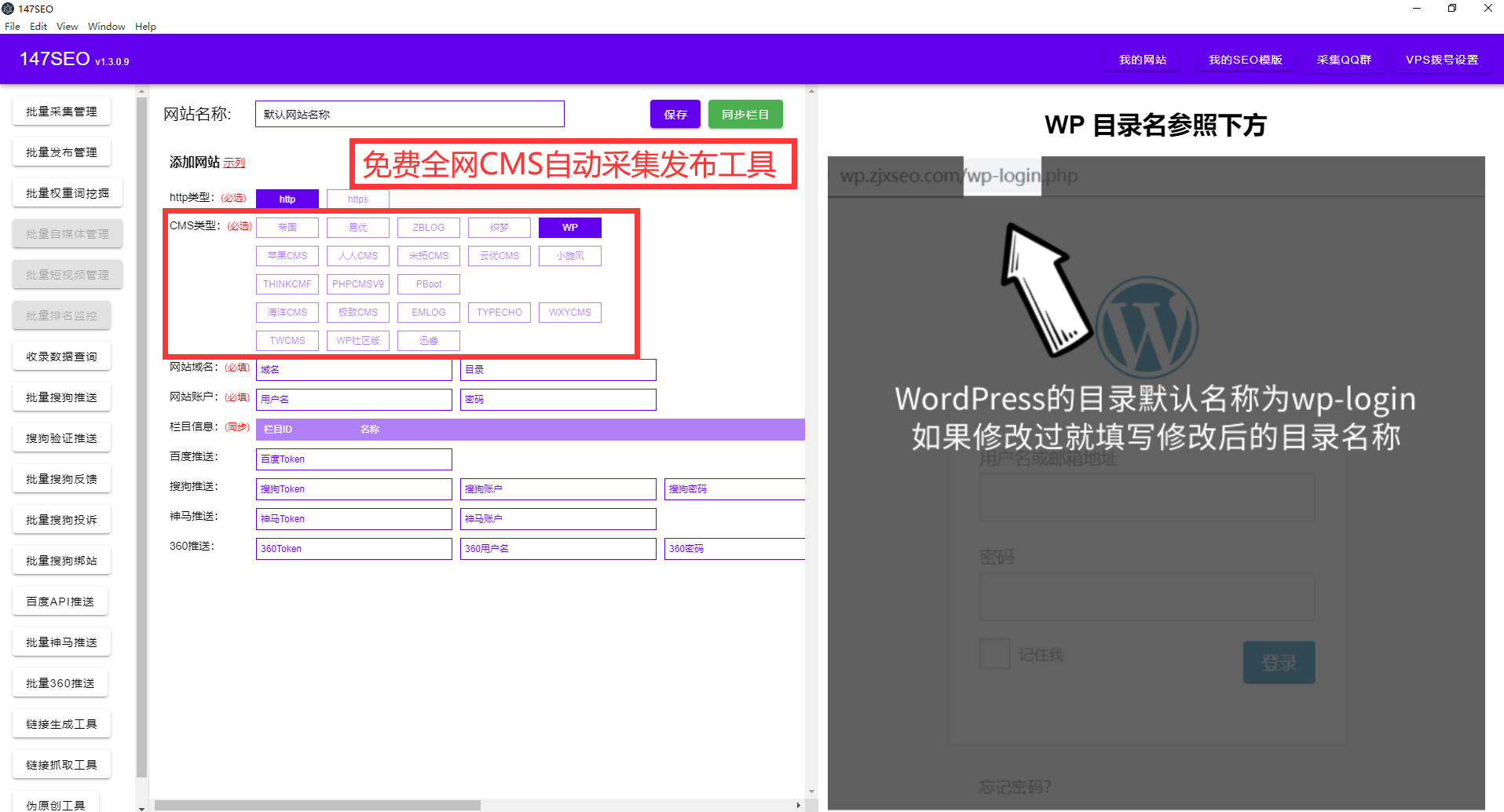Open 百度API推送
The width and height of the screenshot is (1504, 812).
coord(60,601)
